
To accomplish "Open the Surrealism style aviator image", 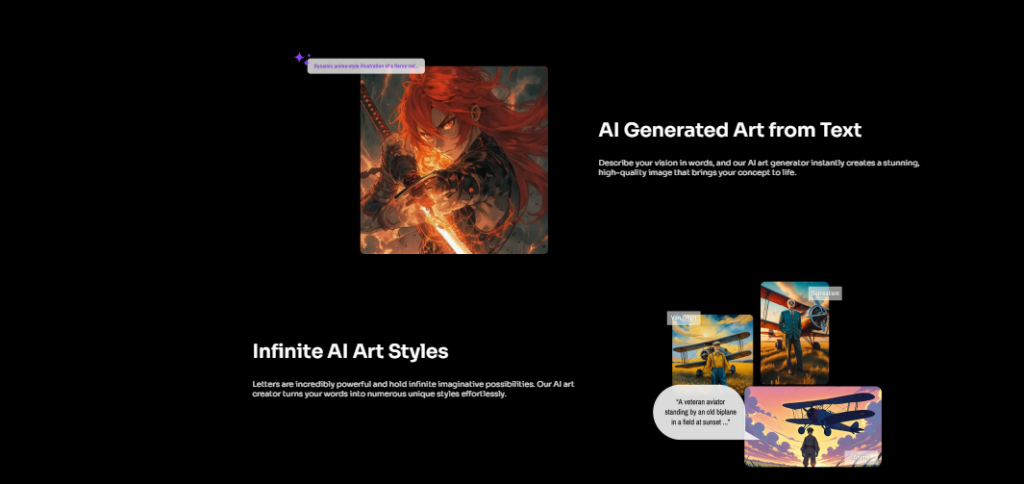I will pos(794,332).
